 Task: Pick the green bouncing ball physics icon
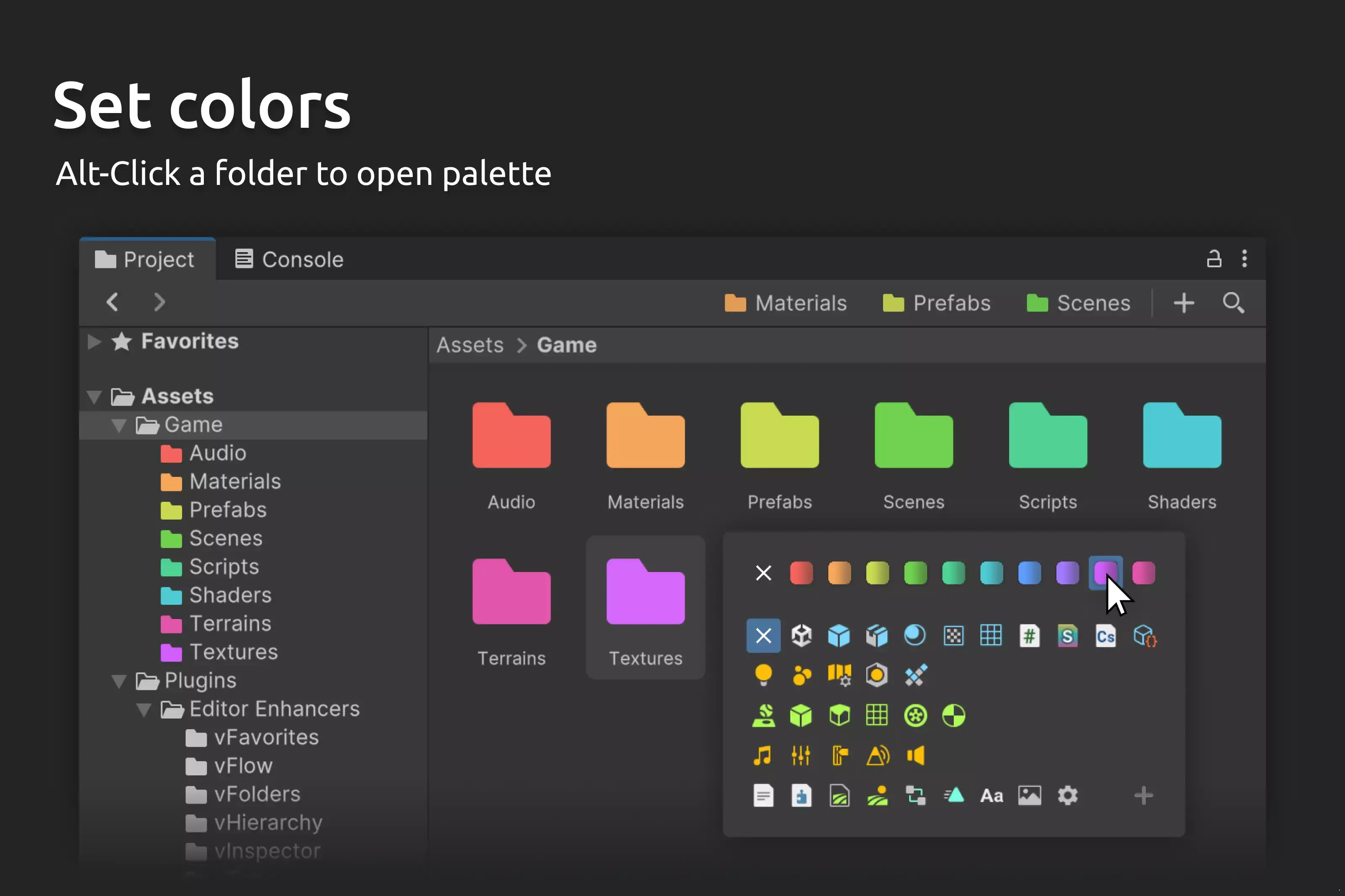763,715
